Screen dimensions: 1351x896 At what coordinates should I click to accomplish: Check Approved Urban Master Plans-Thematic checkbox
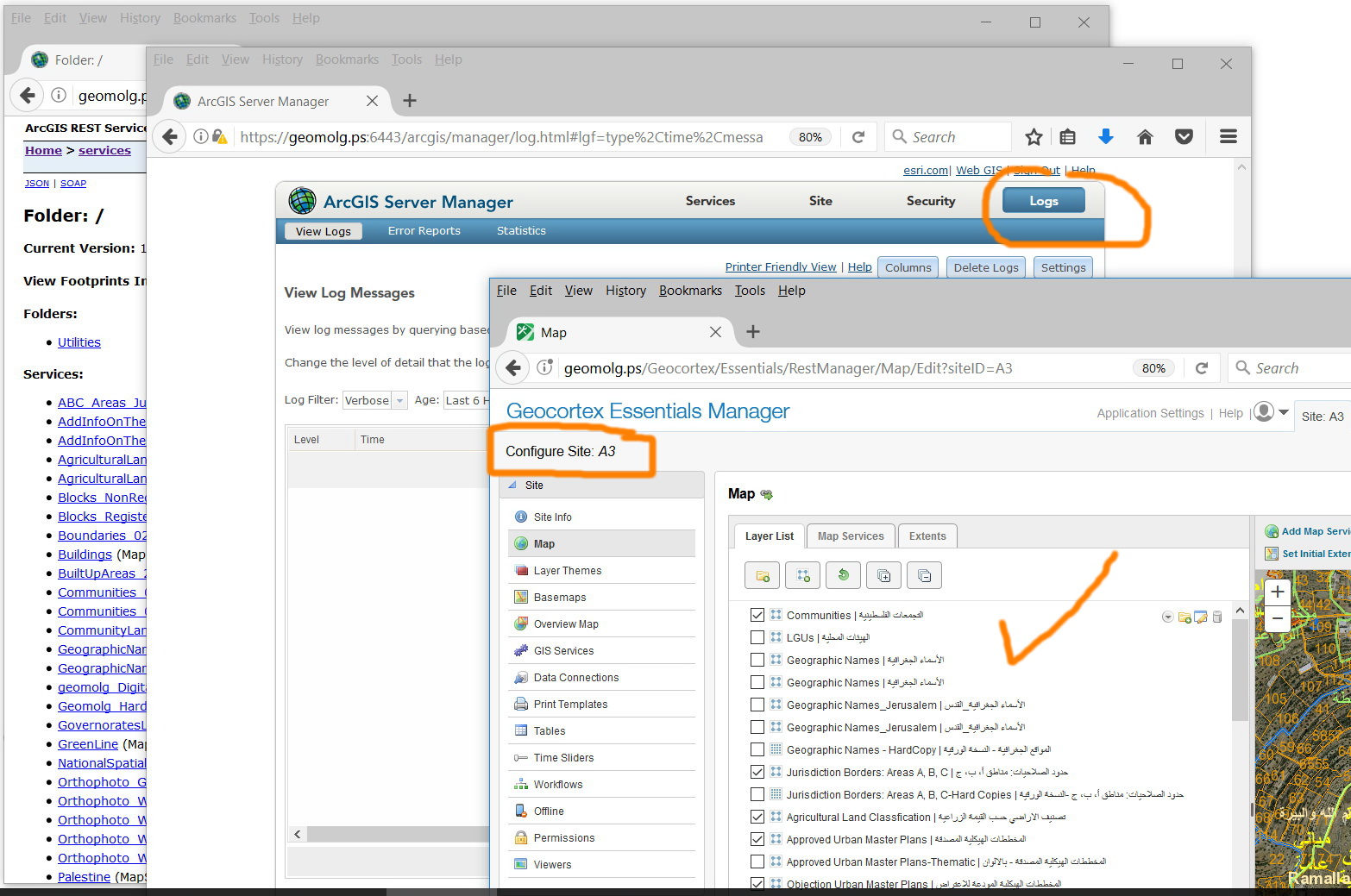(757, 862)
